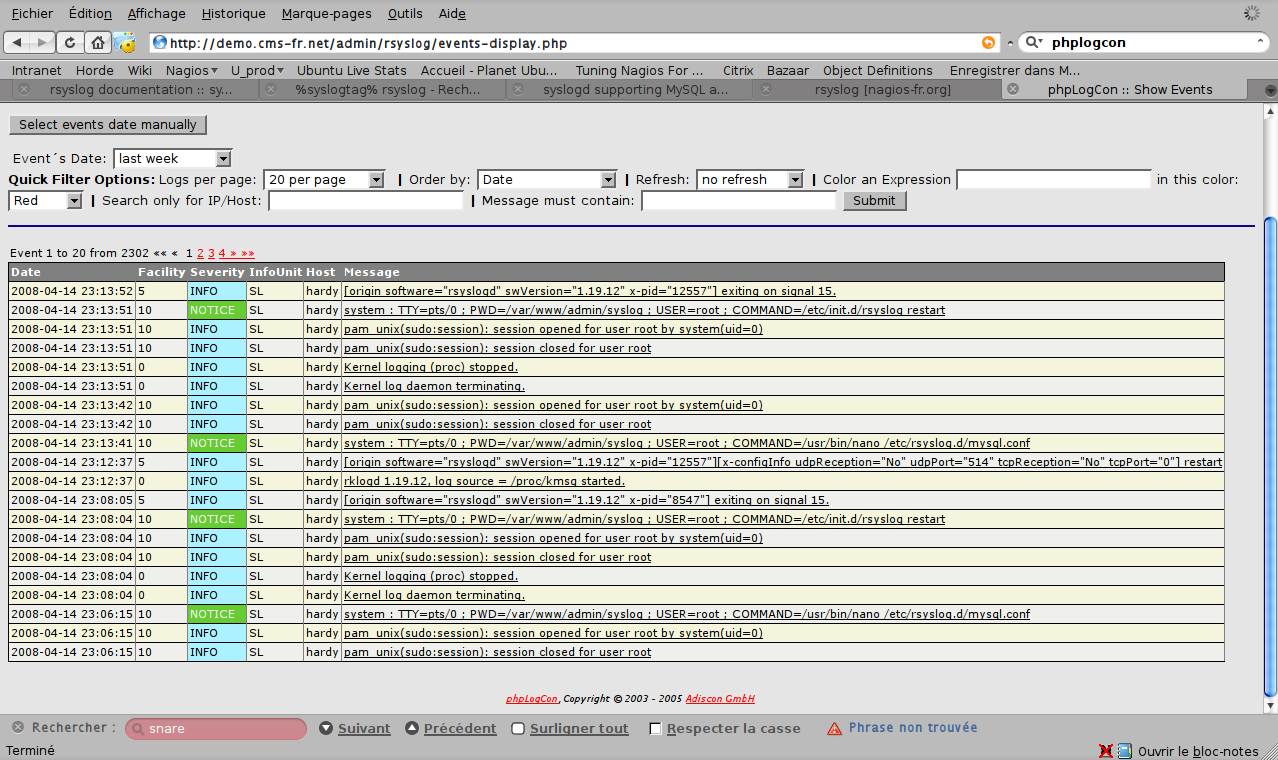This screenshot has width=1278, height=760.
Task: Click the Suivant find-next arrow icon
Action: [326, 729]
